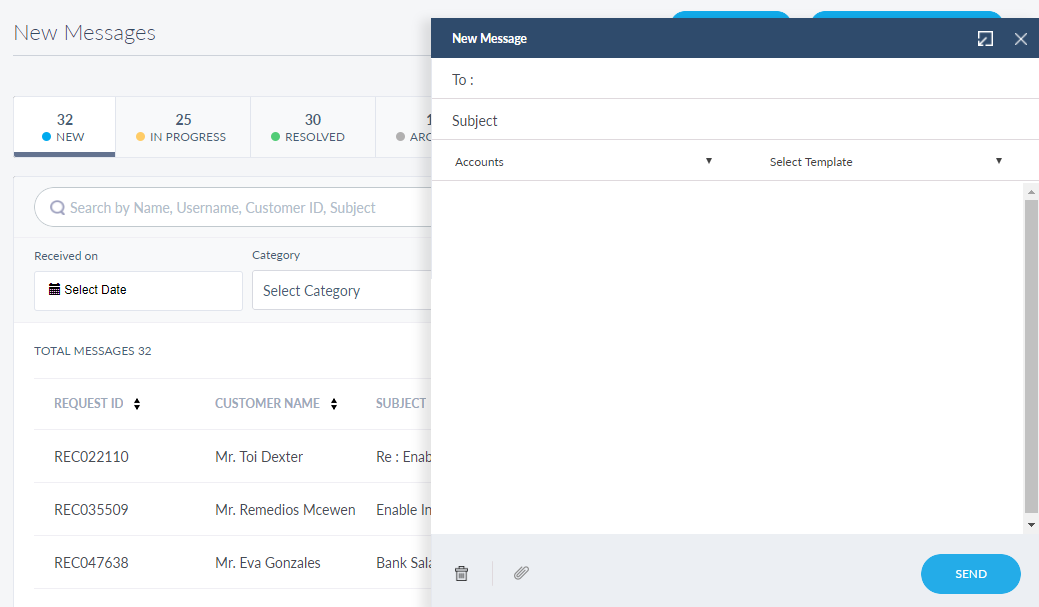Viewport: 1039px width, 607px height.
Task: Expand the New Message window to full size
Action: [985, 39]
